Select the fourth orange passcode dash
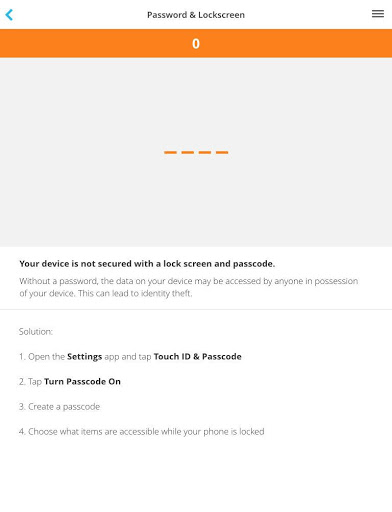Image resolution: width=392 pixels, height=512 pixels. click(222, 152)
